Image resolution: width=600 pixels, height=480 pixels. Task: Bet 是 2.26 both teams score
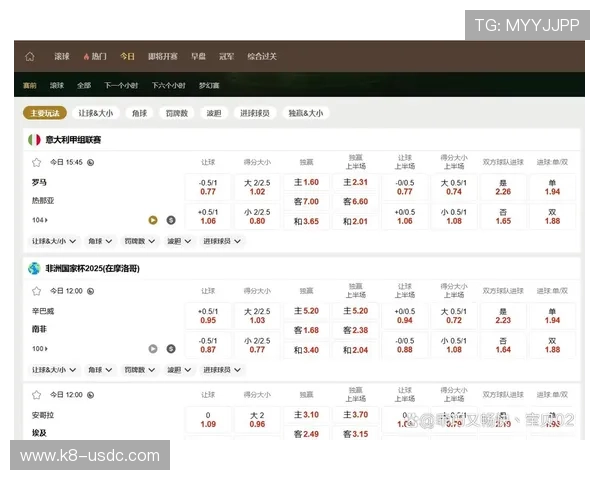click(503, 188)
